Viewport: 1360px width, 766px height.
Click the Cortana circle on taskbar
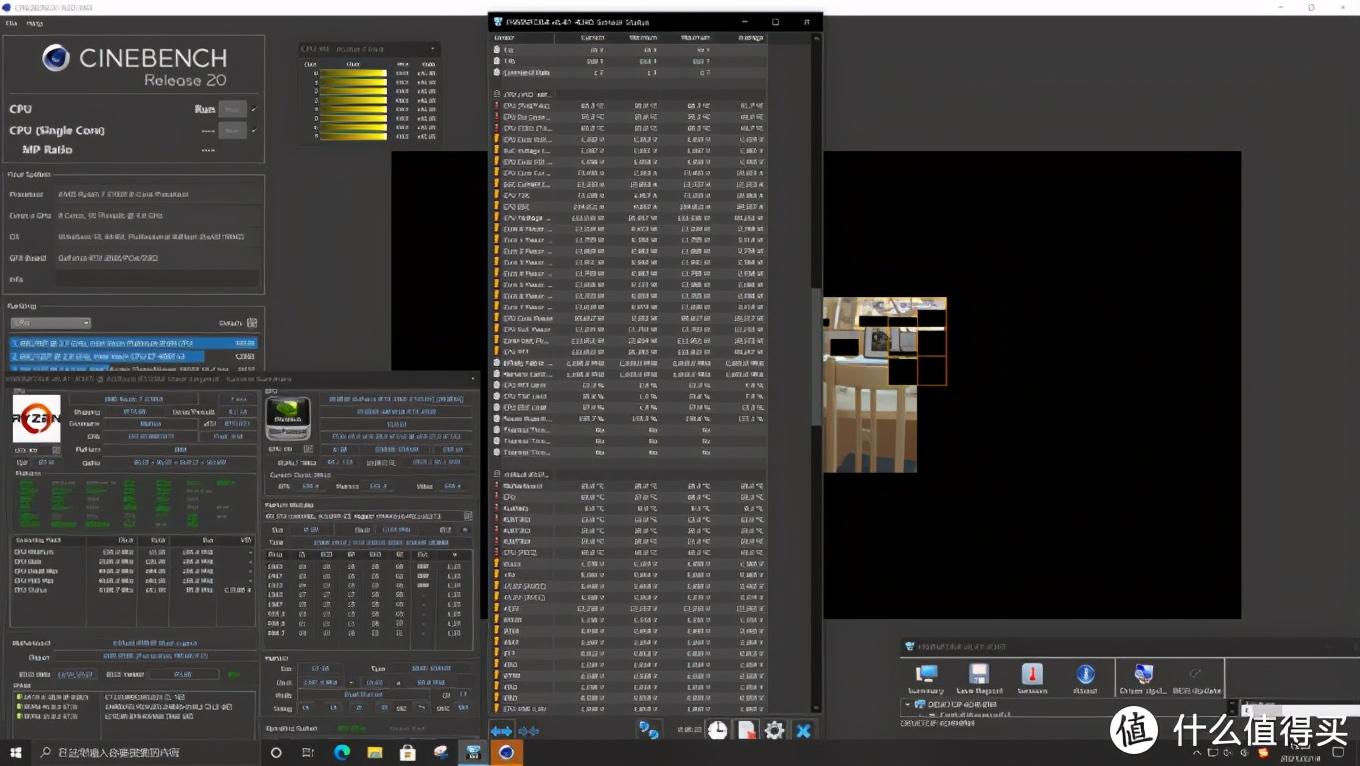click(277, 752)
